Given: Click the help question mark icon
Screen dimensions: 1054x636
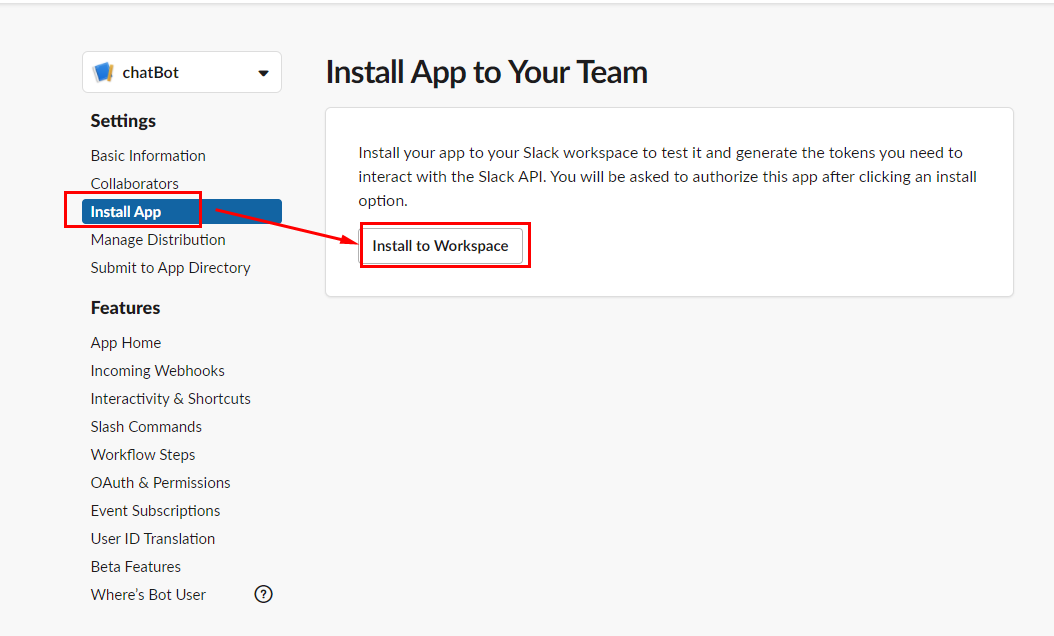Looking at the screenshot, I should click(x=264, y=594).
